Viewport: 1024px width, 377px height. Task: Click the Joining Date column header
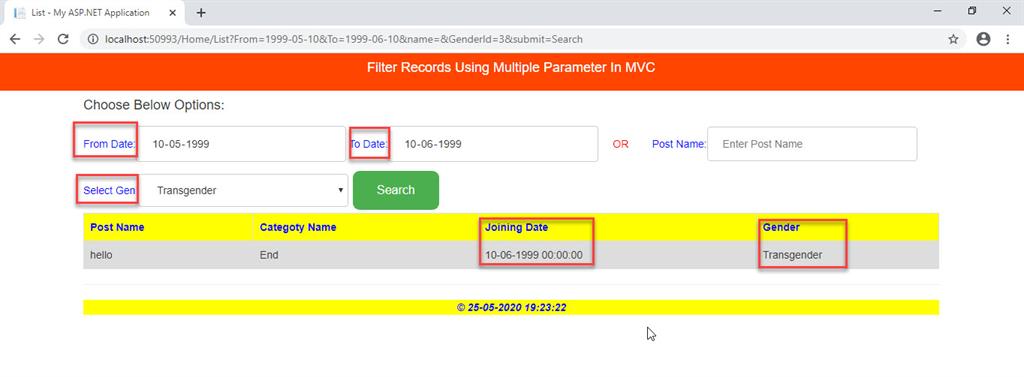click(x=516, y=227)
